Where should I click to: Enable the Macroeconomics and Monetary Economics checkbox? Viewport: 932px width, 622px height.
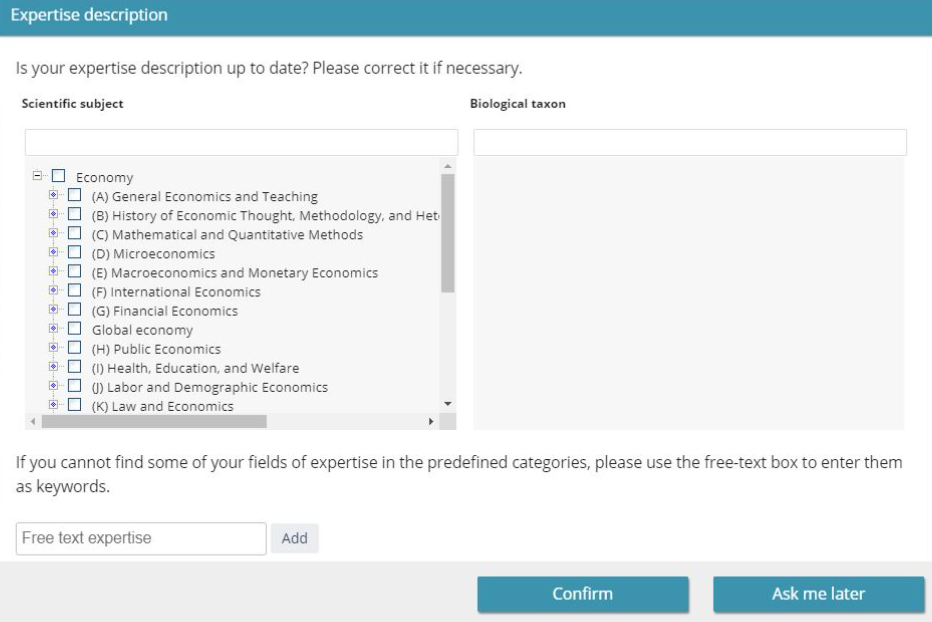coord(74,273)
